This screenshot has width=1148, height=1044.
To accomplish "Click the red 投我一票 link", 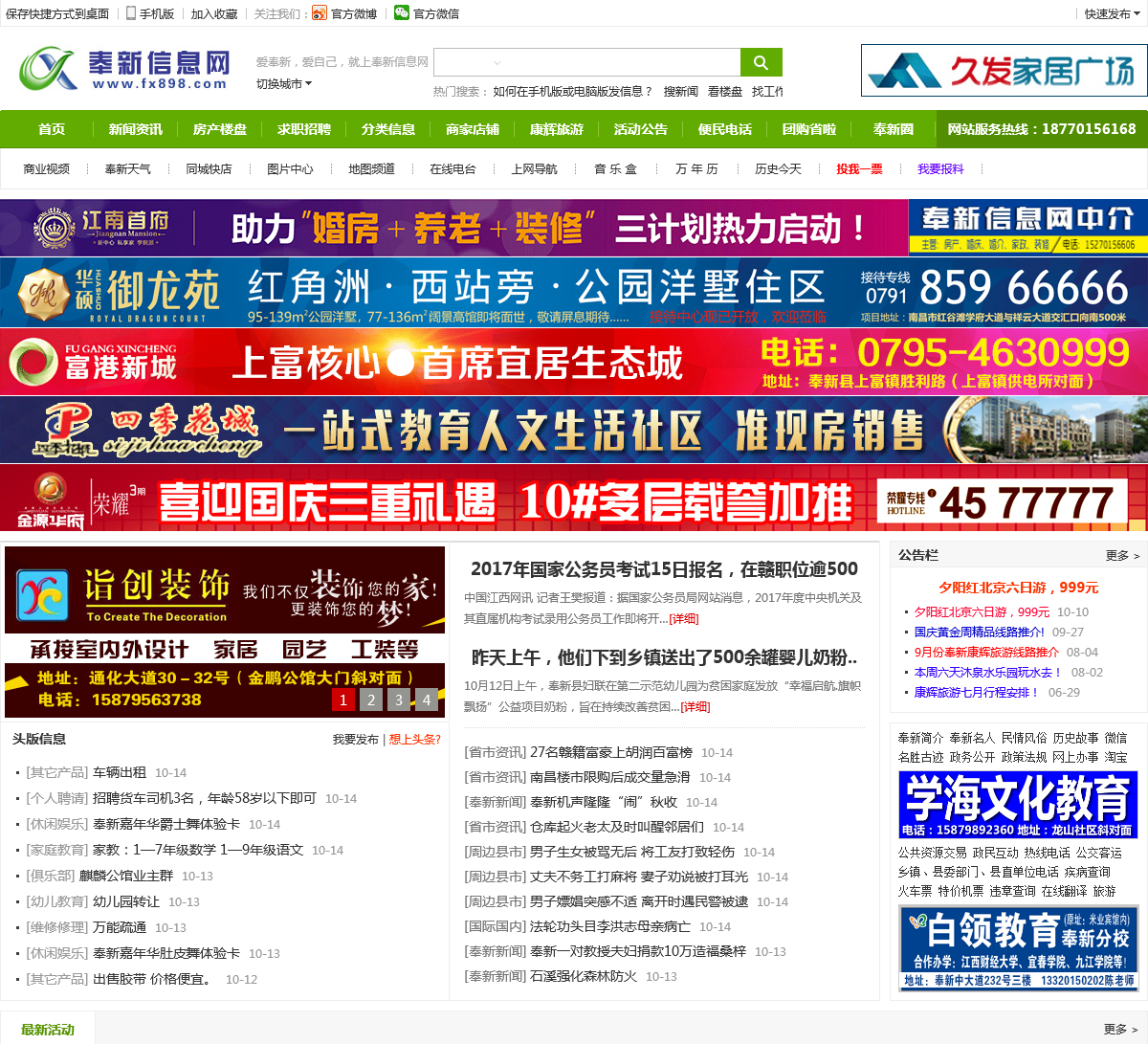I will pos(859,168).
